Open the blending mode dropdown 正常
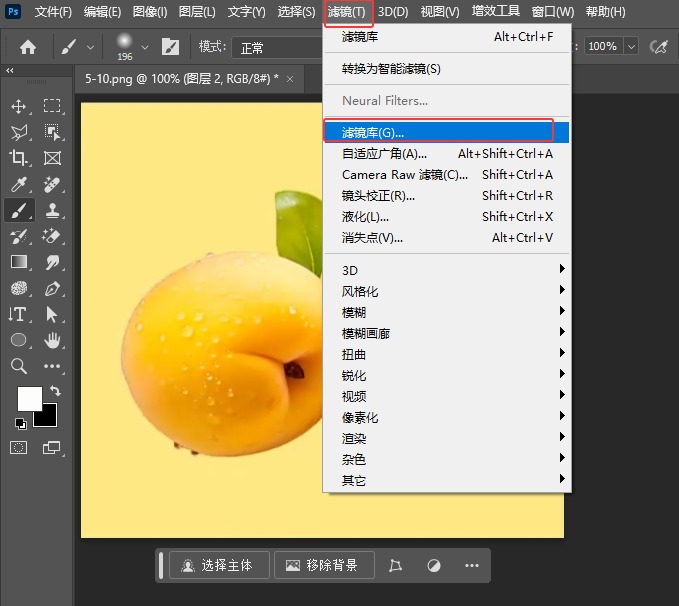The width and height of the screenshot is (679, 606). (277, 48)
